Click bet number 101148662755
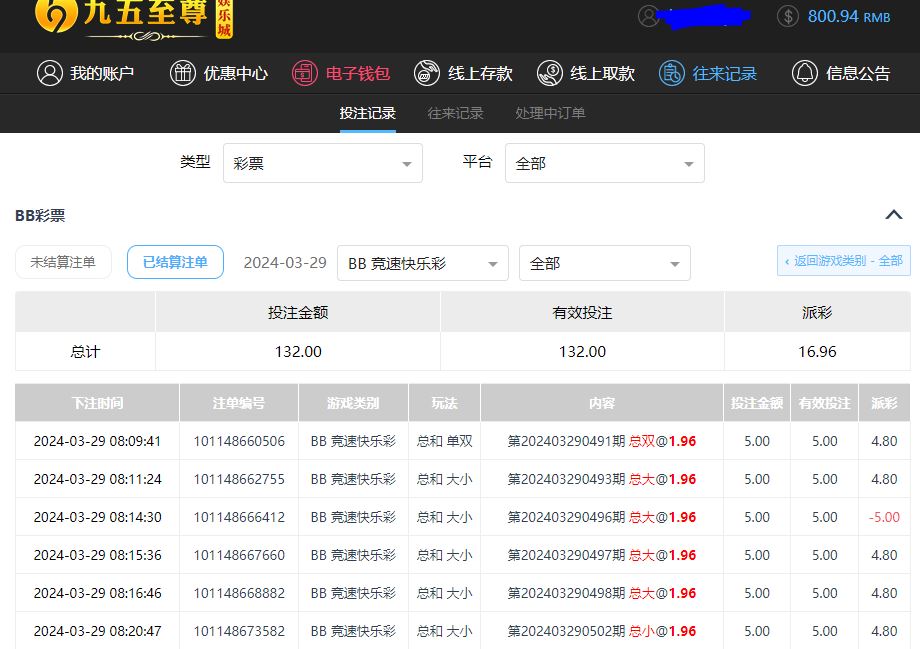Image resolution: width=920 pixels, height=649 pixels. pos(239,479)
